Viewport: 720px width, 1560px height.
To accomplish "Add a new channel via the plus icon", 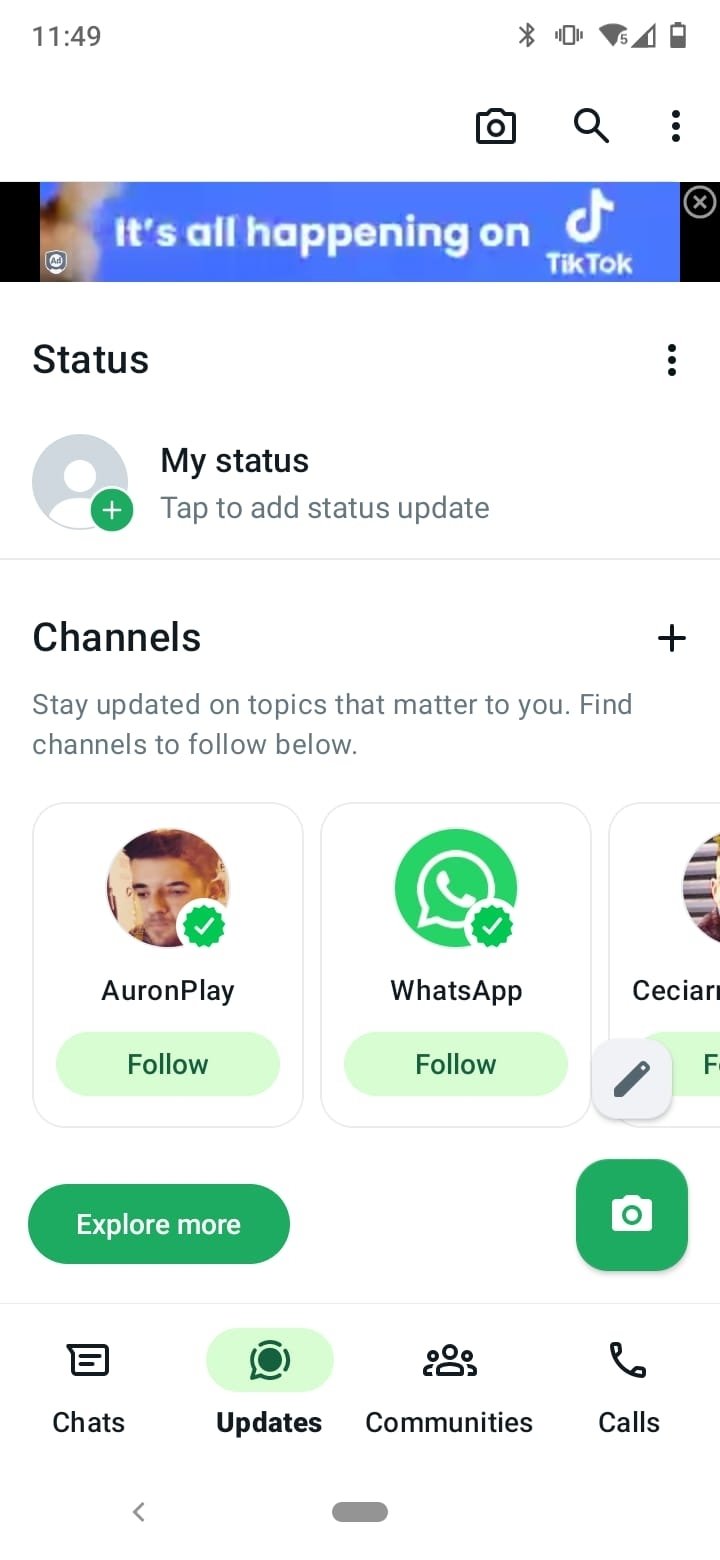I will 672,637.
